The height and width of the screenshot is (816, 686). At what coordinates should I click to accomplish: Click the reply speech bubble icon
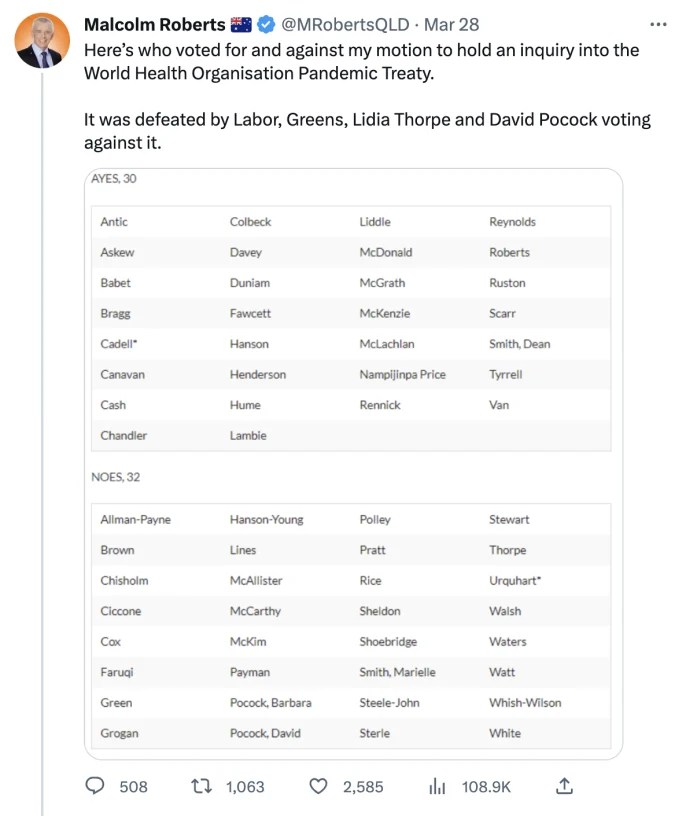(95, 787)
